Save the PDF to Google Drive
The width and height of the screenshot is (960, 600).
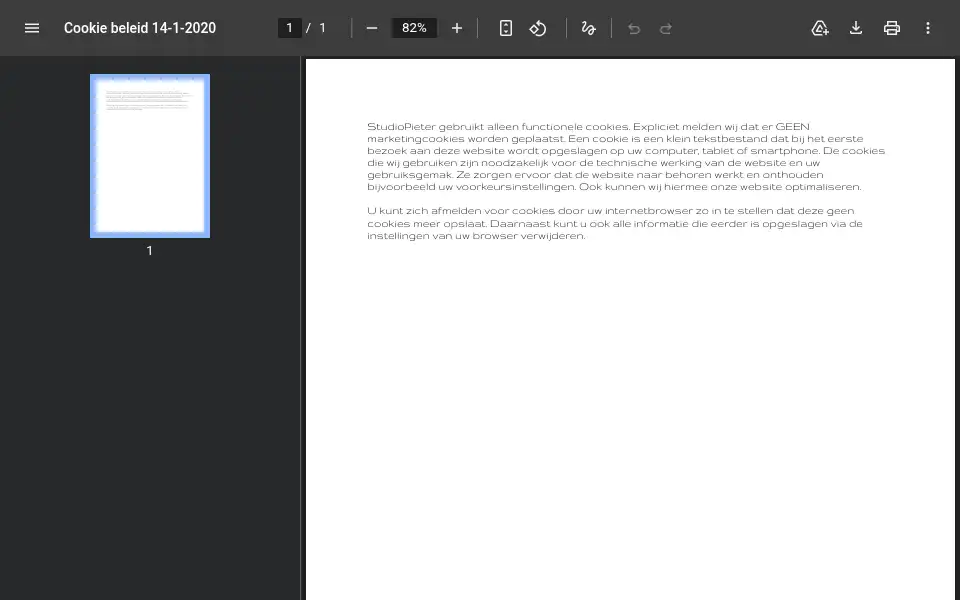(820, 28)
